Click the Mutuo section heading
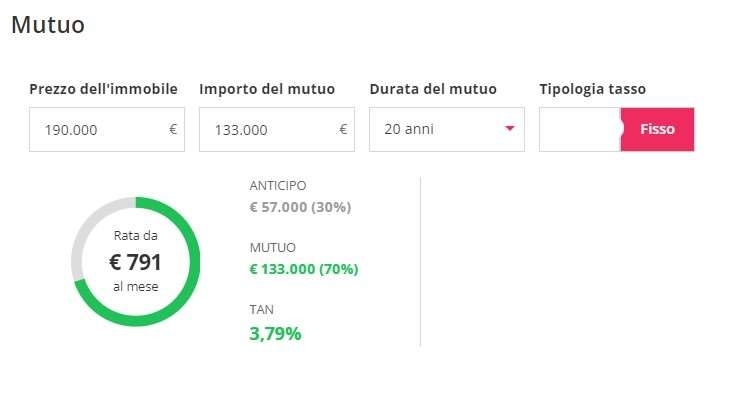Screen dimensions: 729x408 click(x=48, y=25)
